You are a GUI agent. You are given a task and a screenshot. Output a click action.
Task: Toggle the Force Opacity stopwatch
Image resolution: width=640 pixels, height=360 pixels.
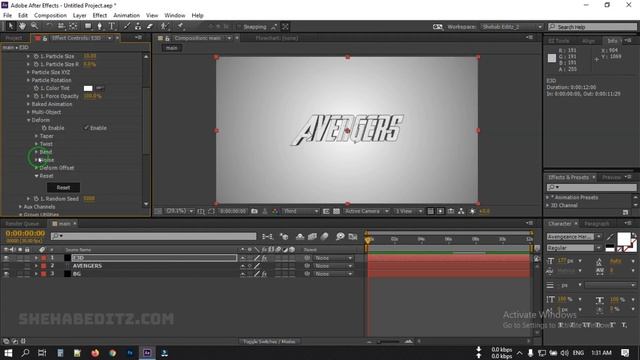(x=36, y=96)
